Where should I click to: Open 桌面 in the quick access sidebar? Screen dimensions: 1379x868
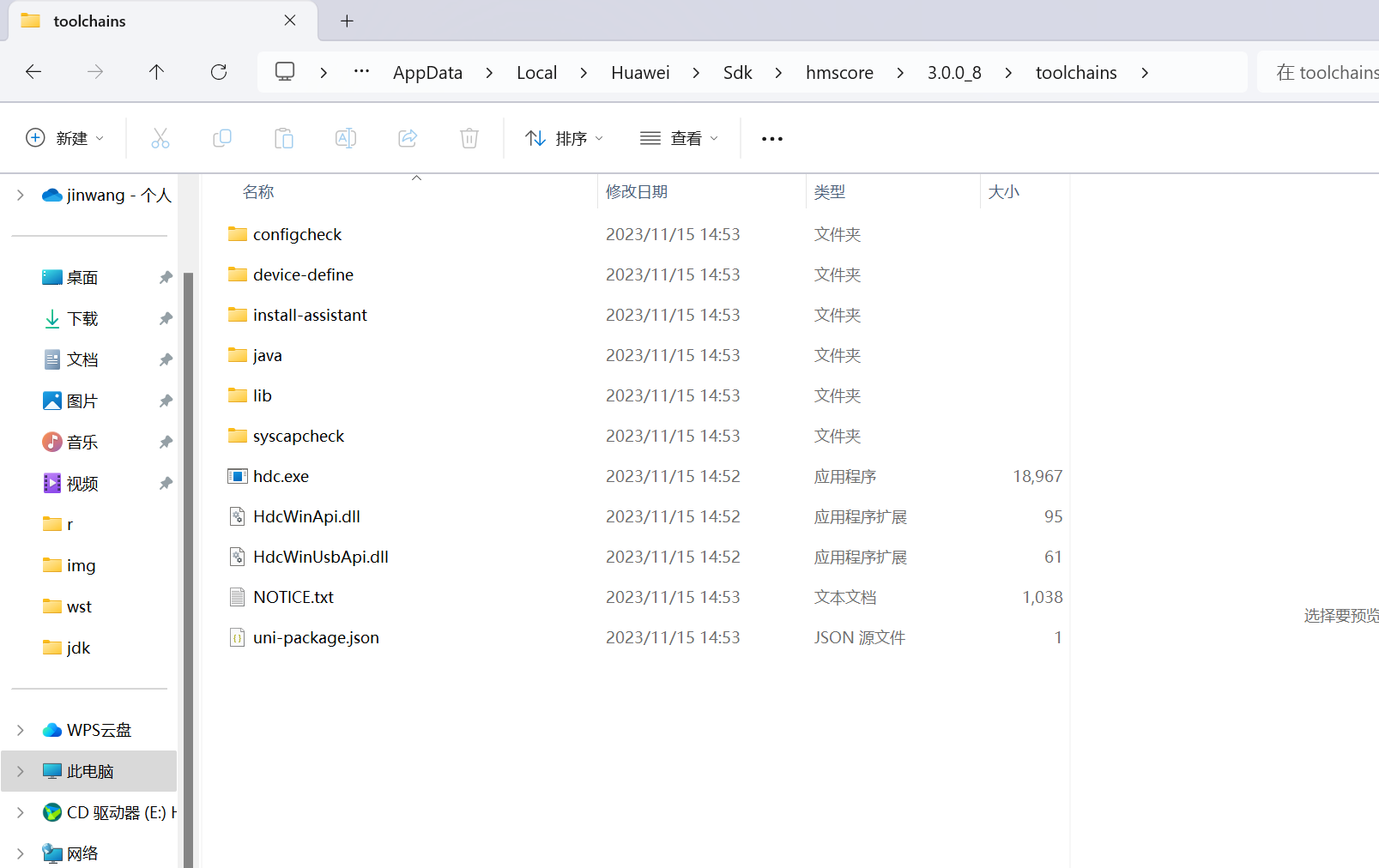[82, 278]
